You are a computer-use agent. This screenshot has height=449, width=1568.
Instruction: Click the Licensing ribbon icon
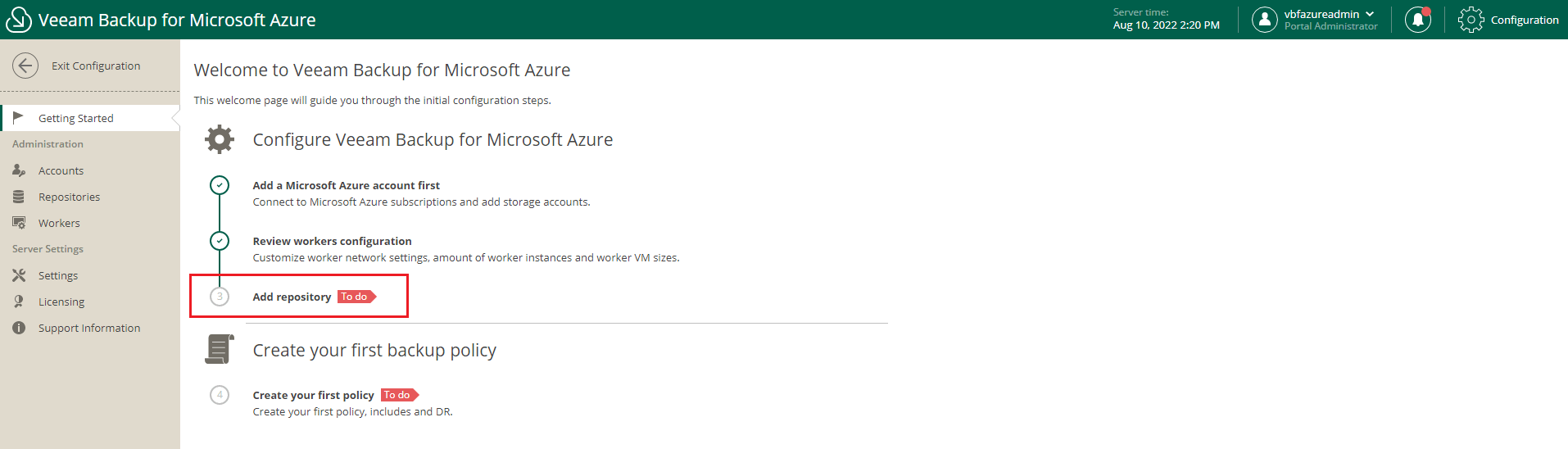[19, 302]
